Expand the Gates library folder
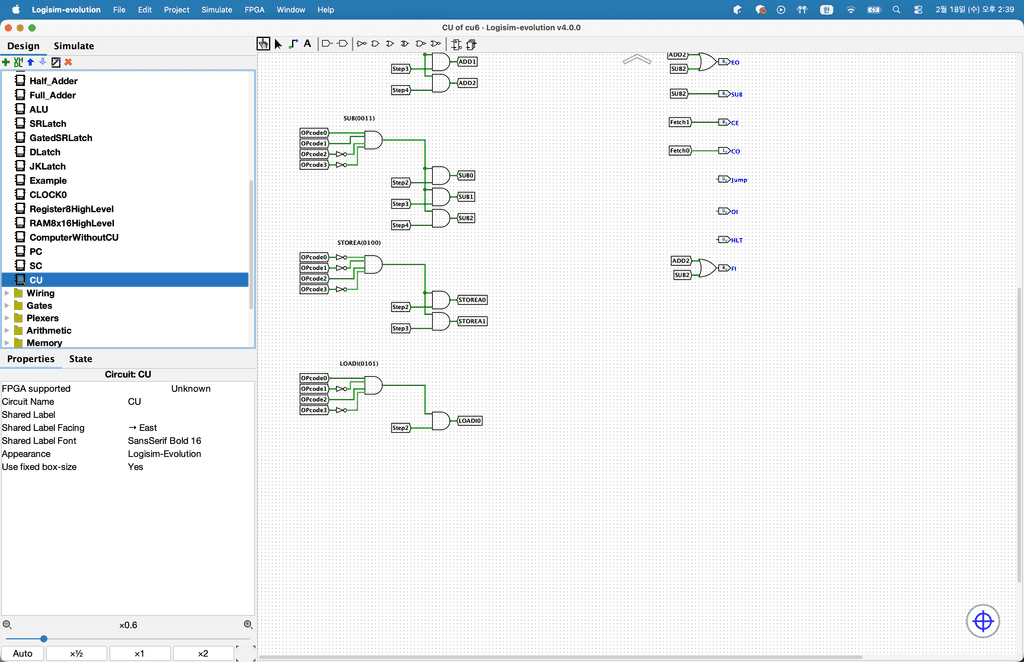 pos(7,306)
